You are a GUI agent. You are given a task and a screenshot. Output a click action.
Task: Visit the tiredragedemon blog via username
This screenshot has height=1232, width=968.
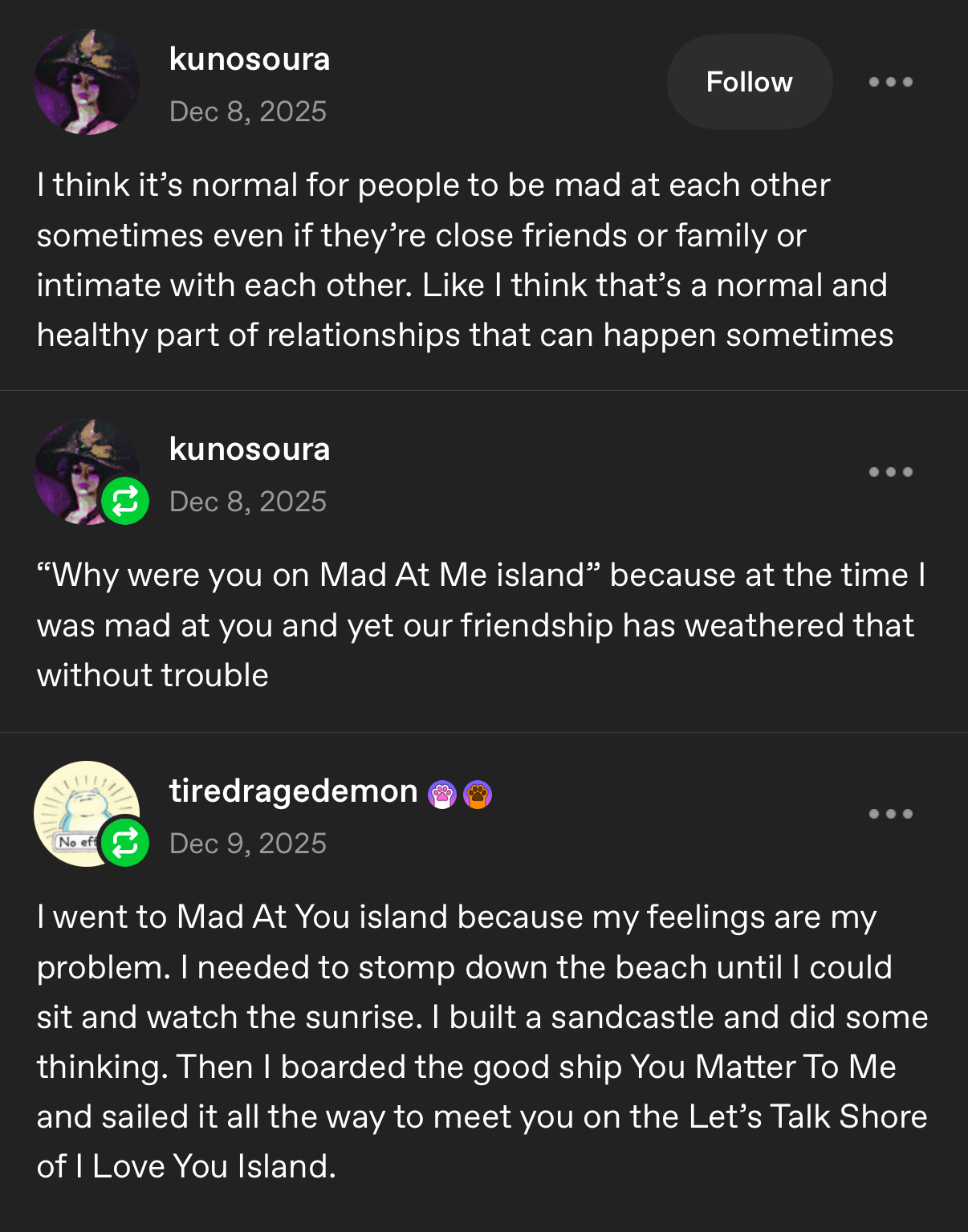click(x=293, y=791)
